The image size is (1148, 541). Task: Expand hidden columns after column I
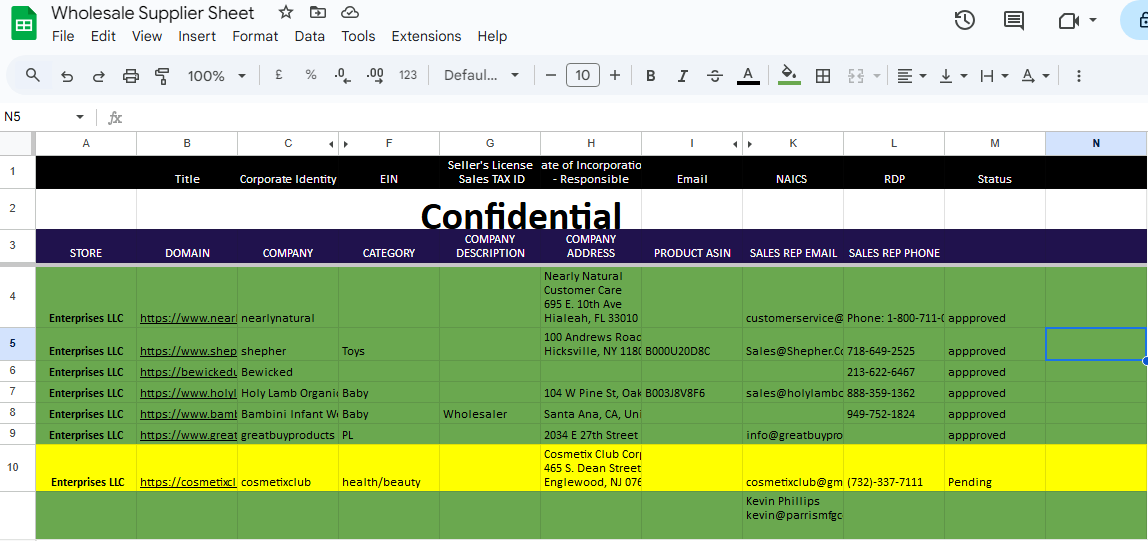[x=736, y=144]
